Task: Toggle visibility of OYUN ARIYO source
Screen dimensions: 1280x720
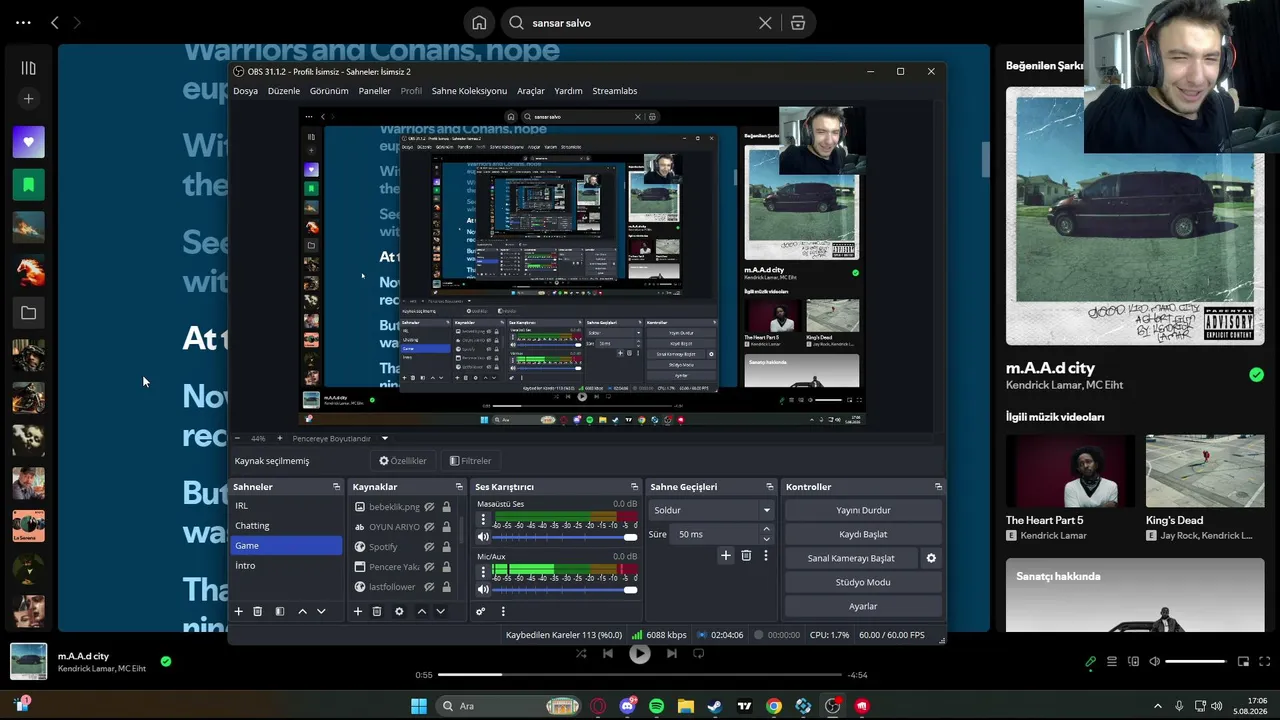Action: (429, 527)
